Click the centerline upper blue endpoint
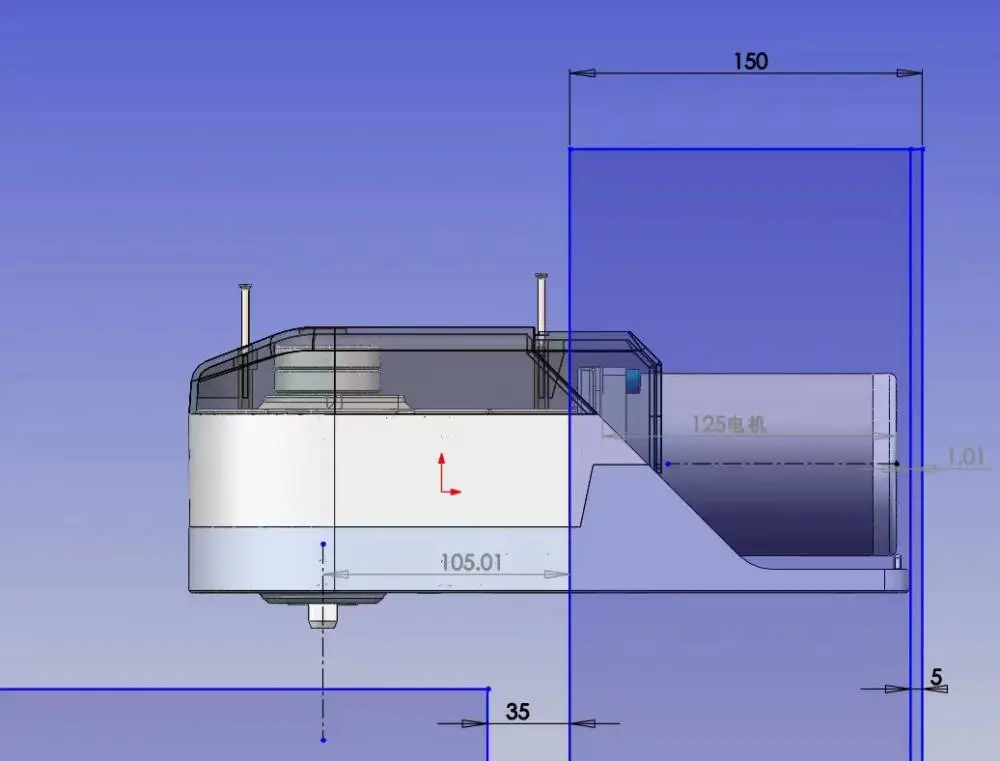This screenshot has height=761, width=1000. 323,544
